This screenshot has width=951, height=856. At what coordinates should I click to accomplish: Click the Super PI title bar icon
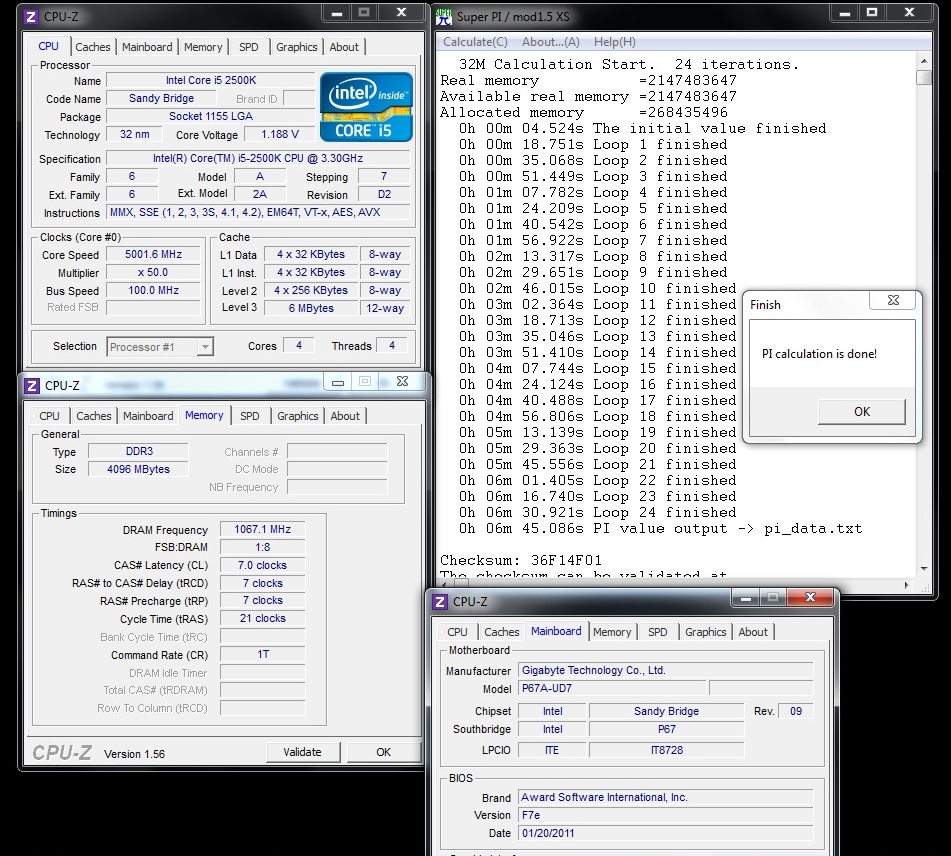point(444,16)
